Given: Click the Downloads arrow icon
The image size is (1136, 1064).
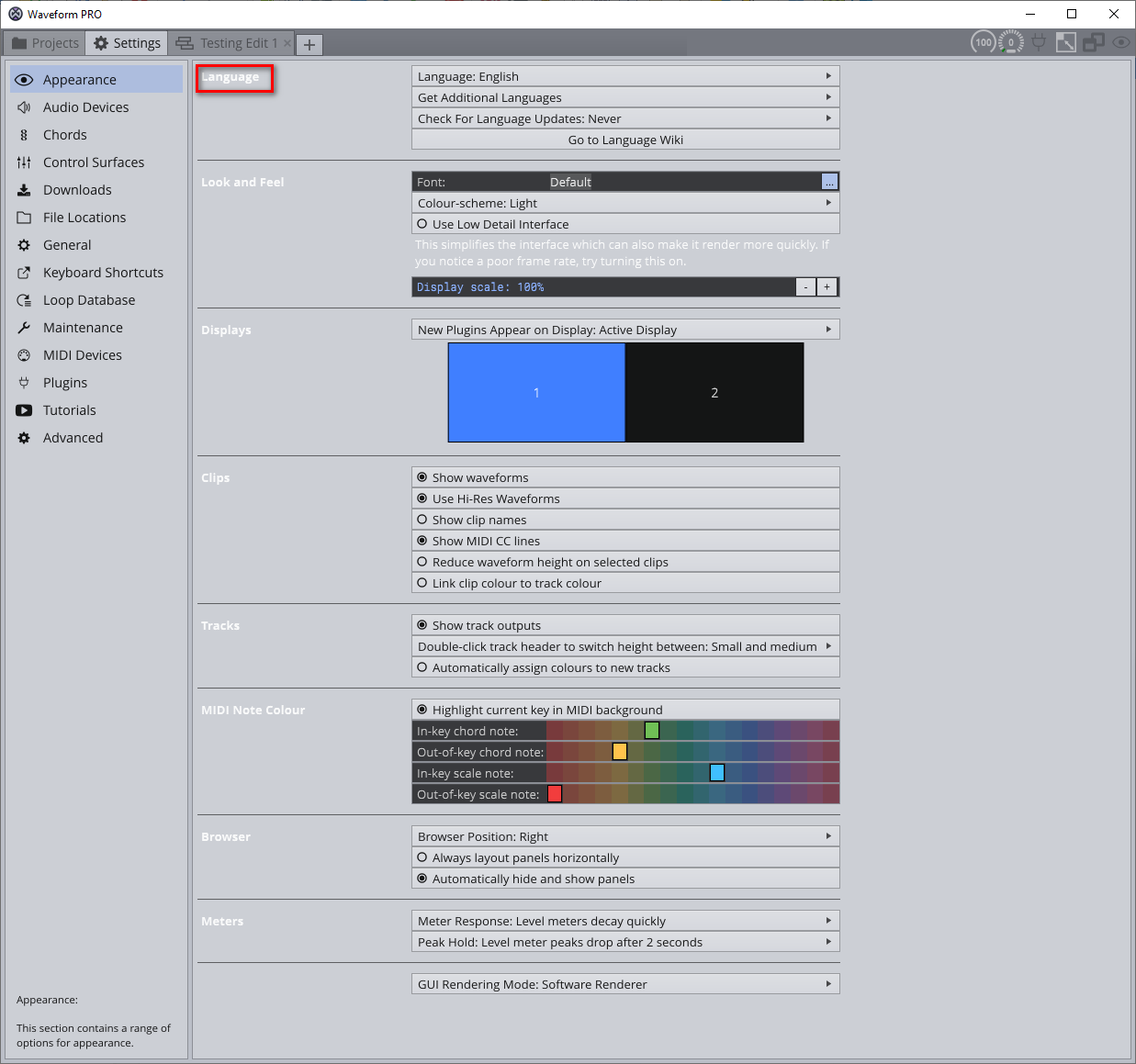Looking at the screenshot, I should click(x=24, y=190).
